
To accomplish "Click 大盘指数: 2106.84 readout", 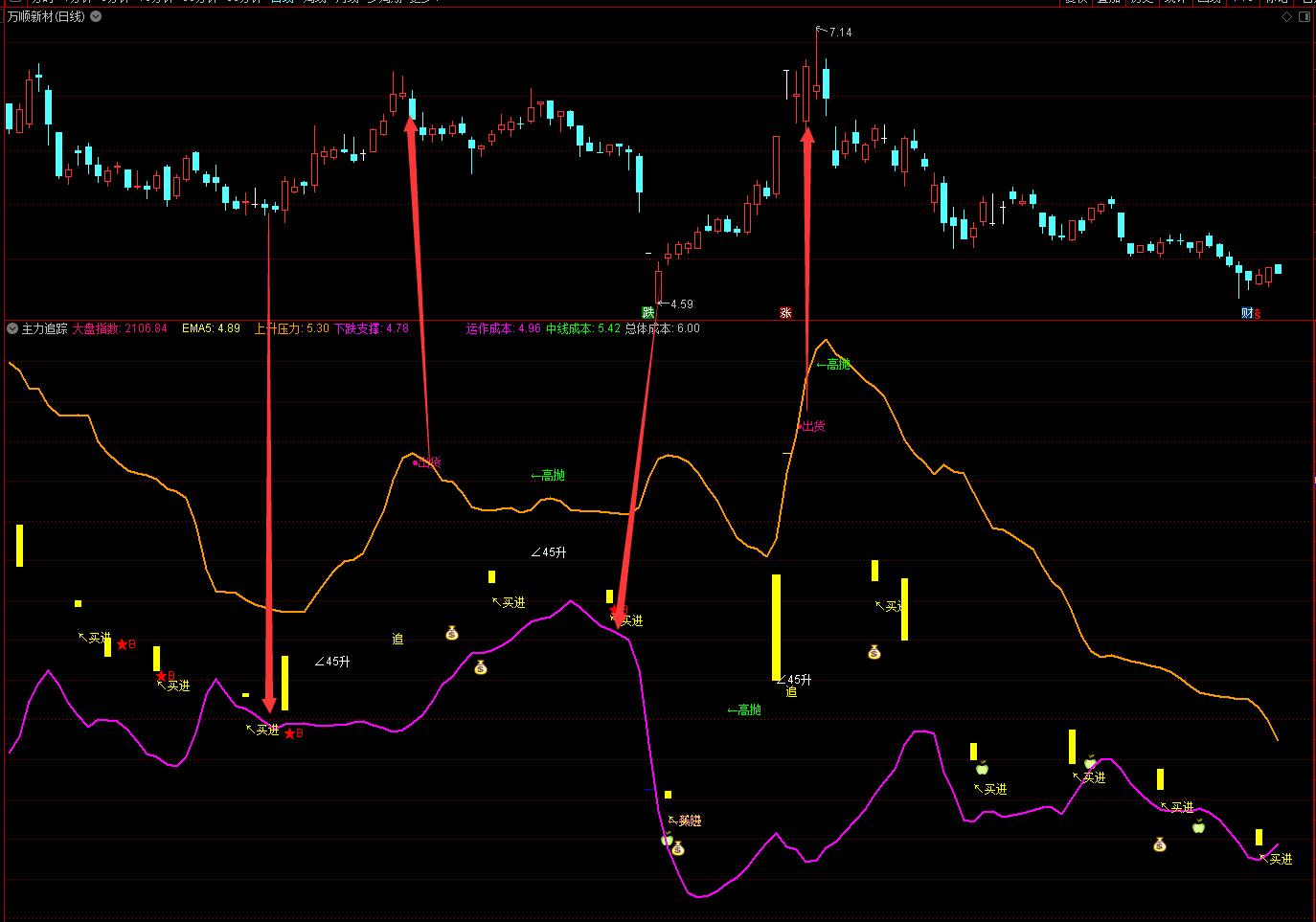I will coord(120,328).
